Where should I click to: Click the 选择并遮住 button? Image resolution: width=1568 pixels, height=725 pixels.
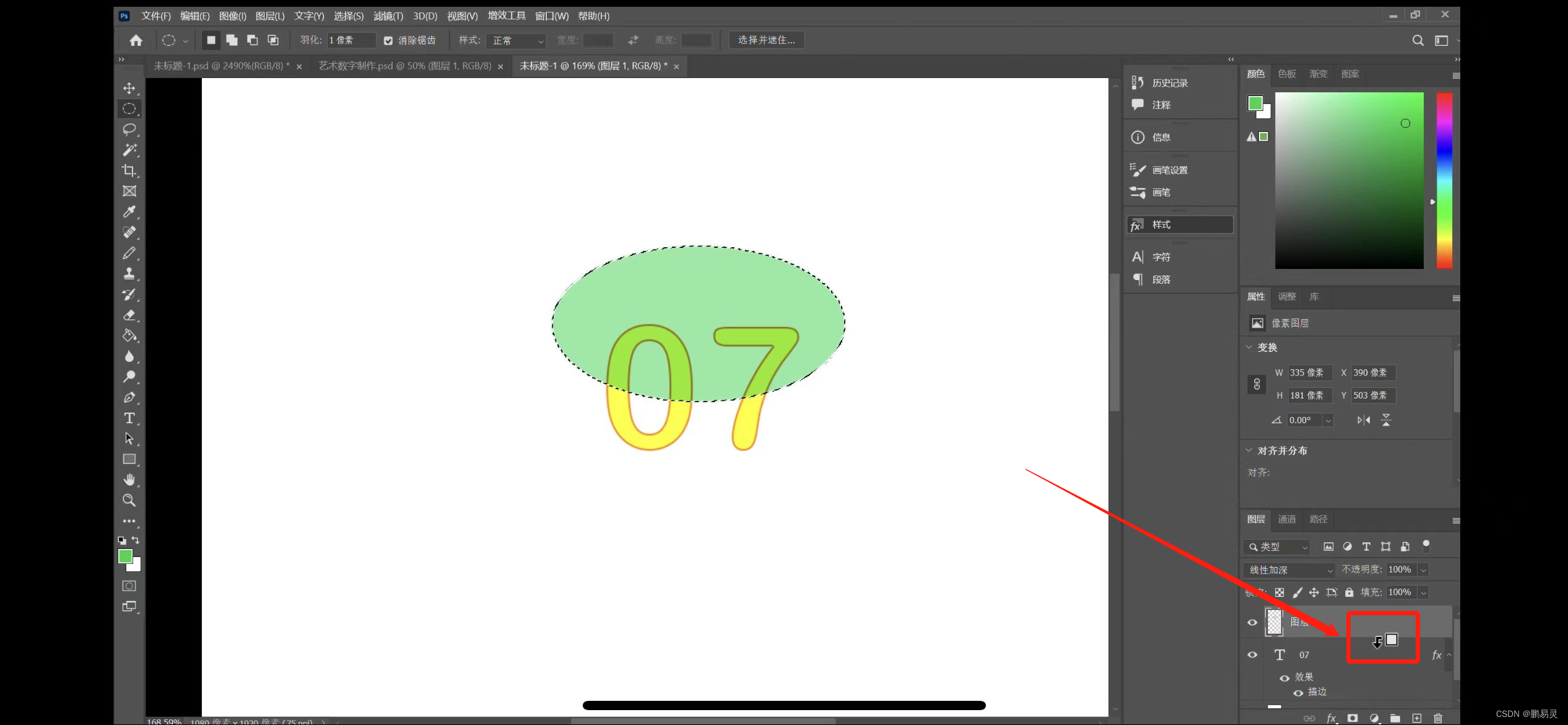(x=767, y=40)
